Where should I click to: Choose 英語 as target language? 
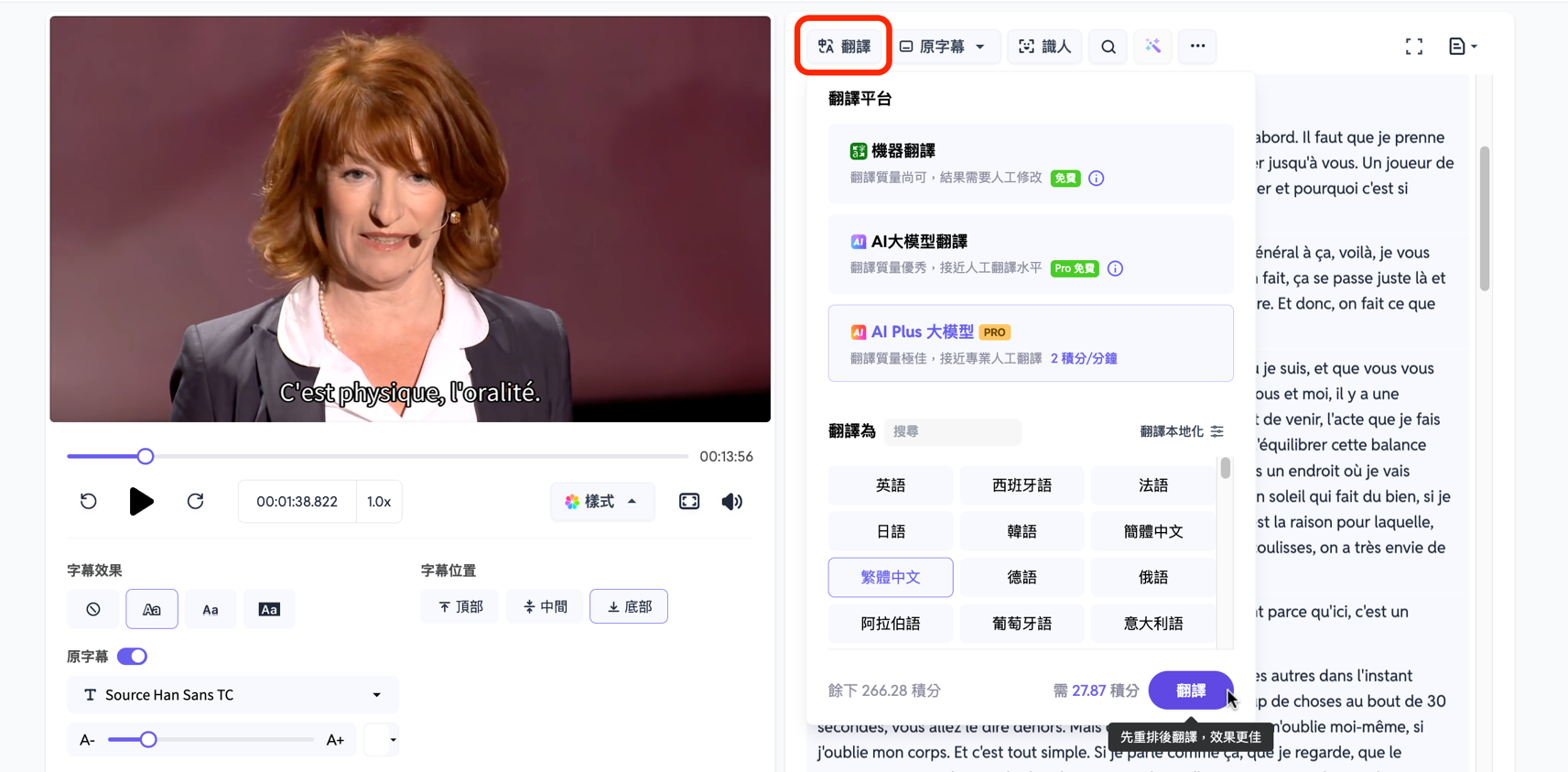(x=891, y=484)
